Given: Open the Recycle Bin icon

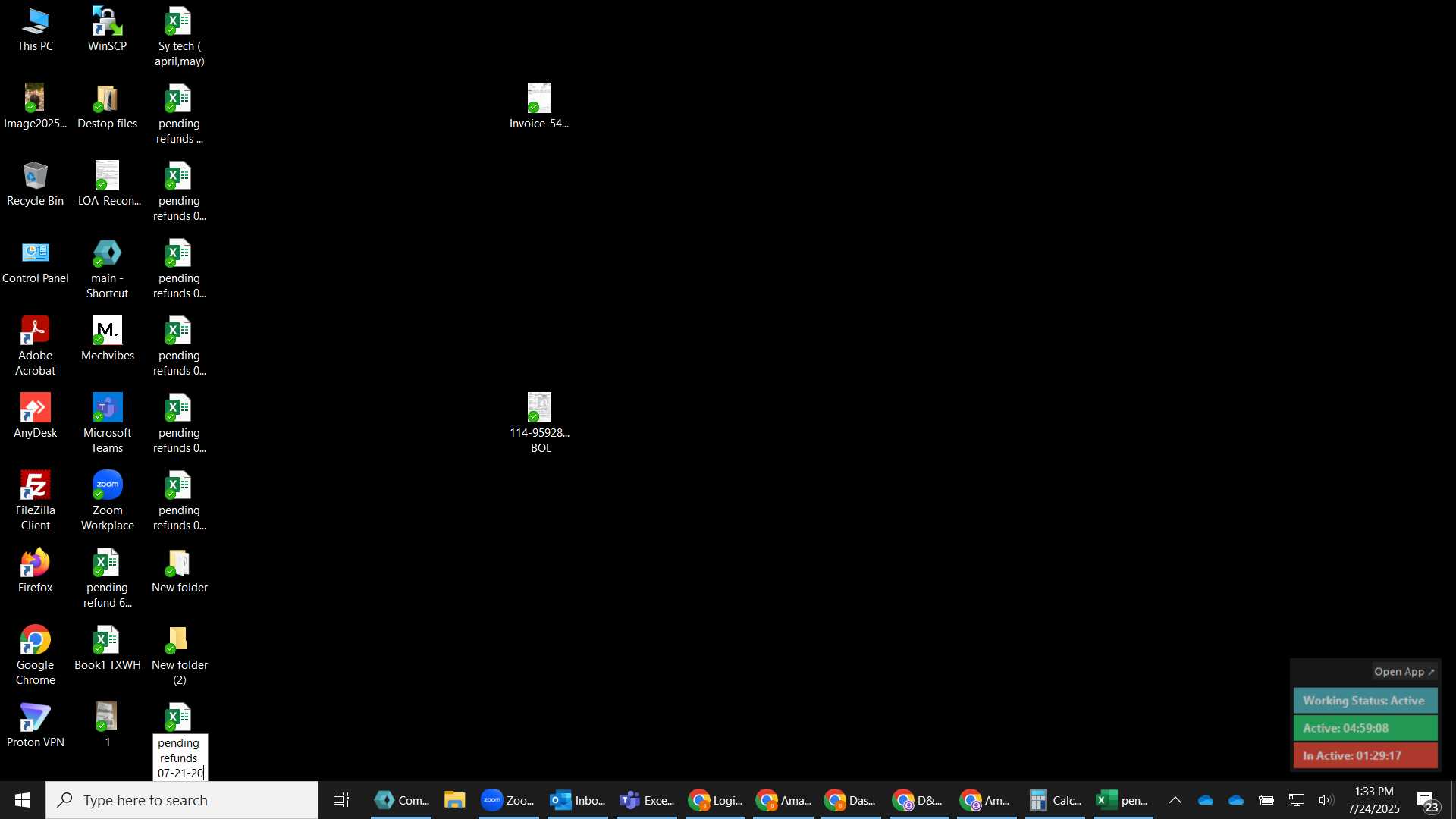Looking at the screenshot, I should (x=35, y=184).
